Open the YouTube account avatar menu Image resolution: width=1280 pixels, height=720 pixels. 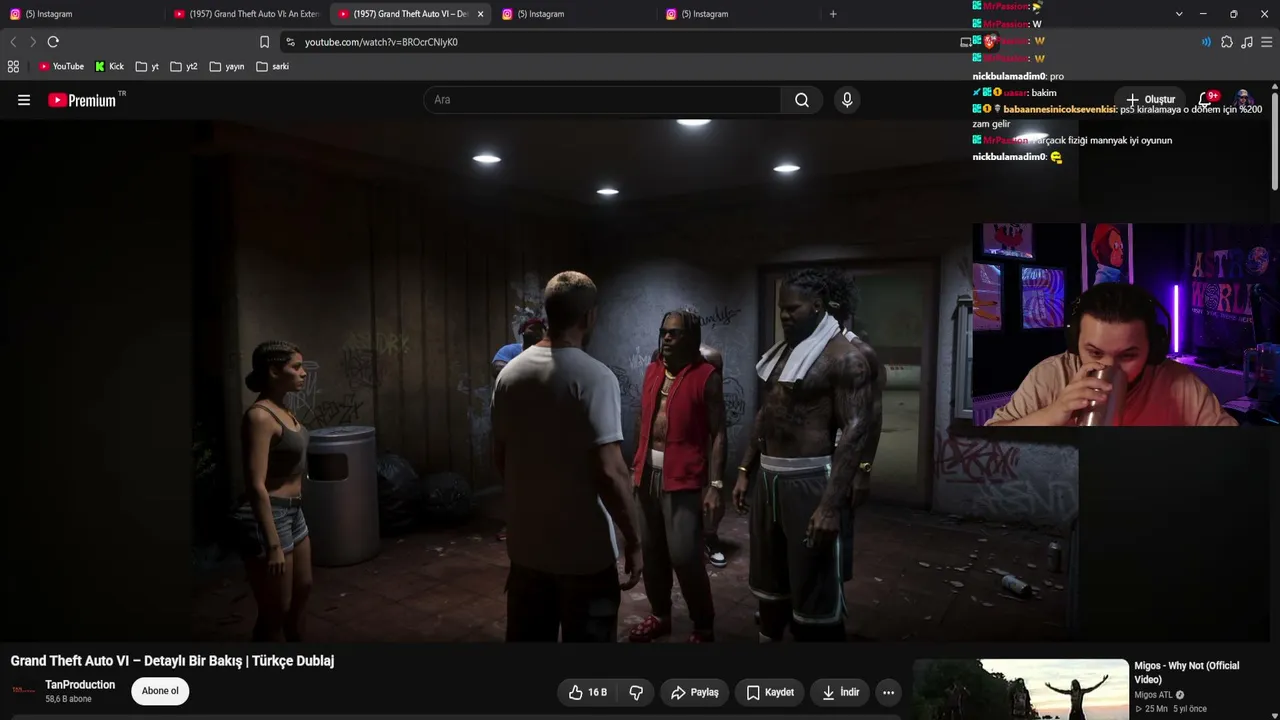click(1244, 100)
